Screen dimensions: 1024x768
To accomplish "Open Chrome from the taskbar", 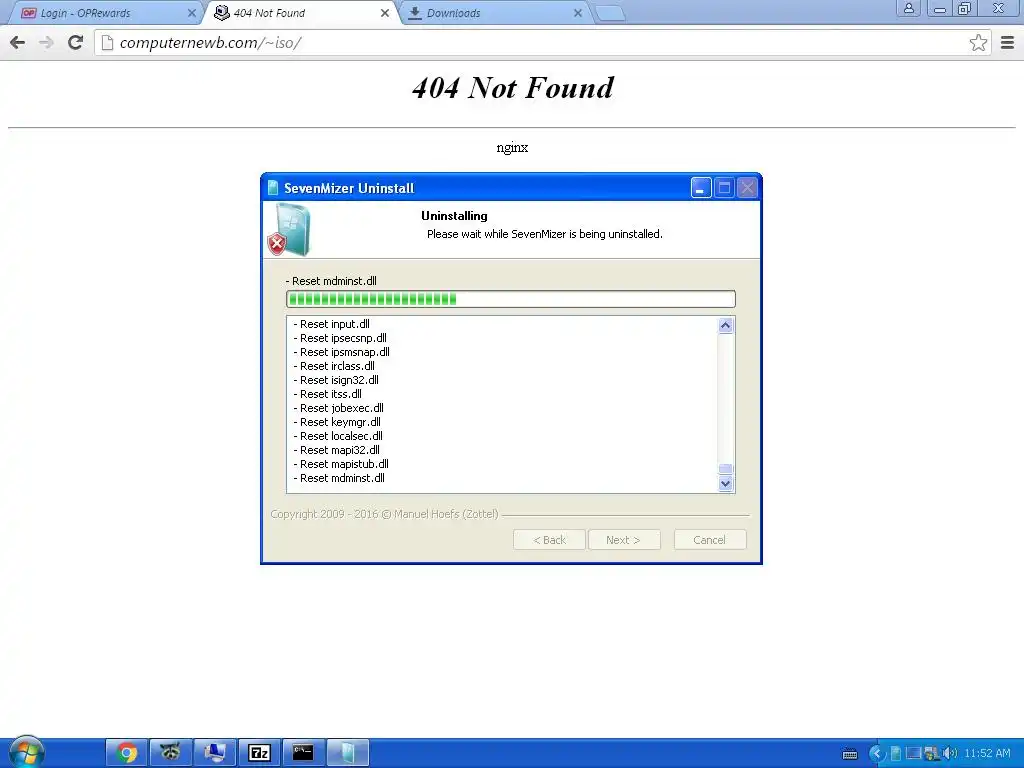I will click(x=127, y=753).
